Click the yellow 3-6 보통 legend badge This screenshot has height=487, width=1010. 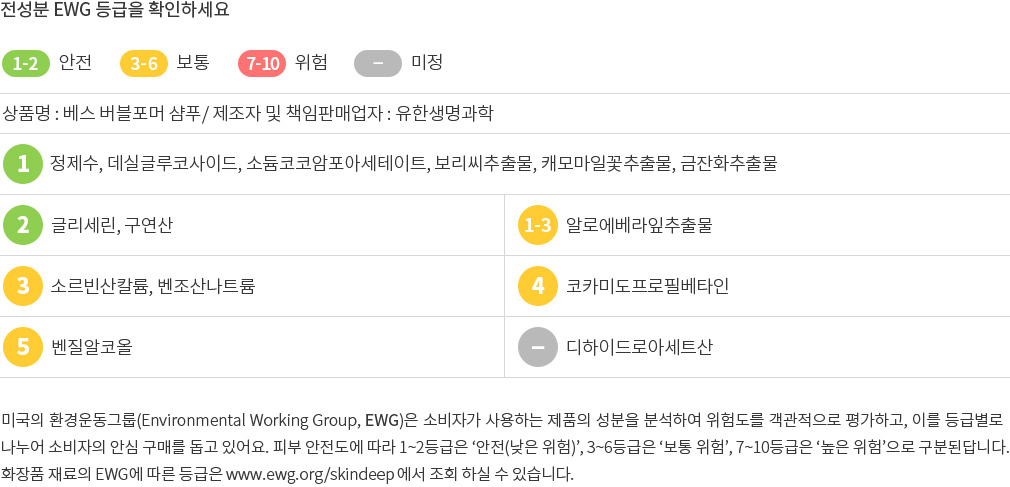(144, 63)
